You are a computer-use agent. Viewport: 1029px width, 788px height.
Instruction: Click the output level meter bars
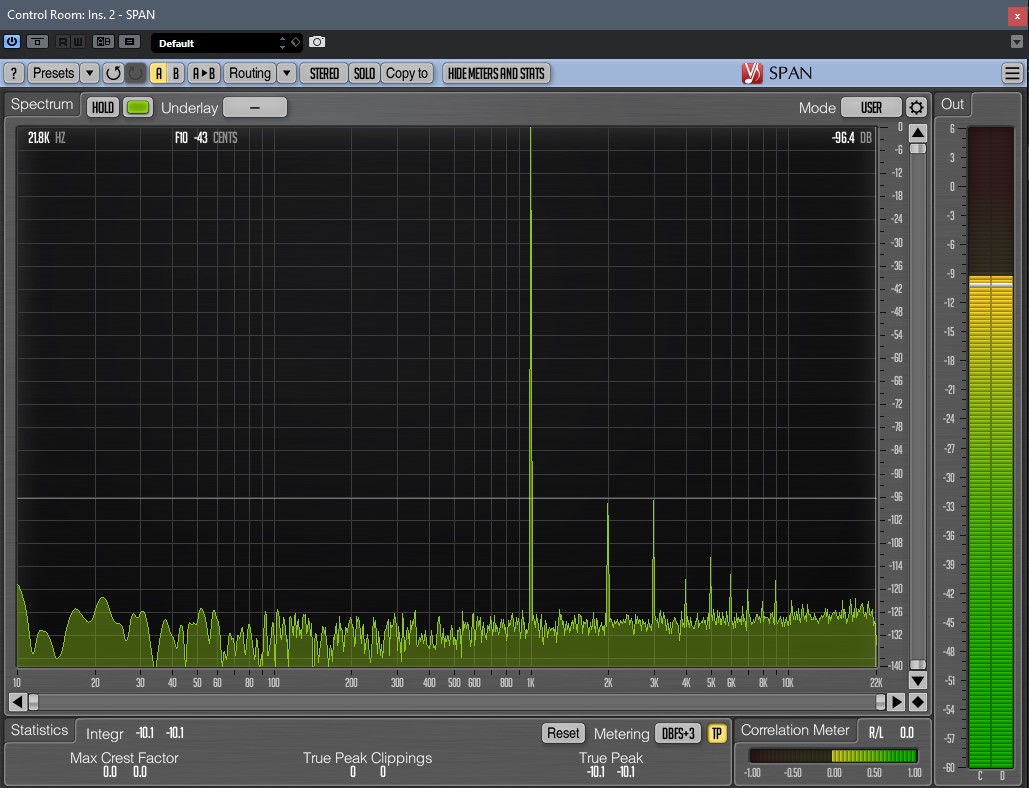[x=991, y=447]
